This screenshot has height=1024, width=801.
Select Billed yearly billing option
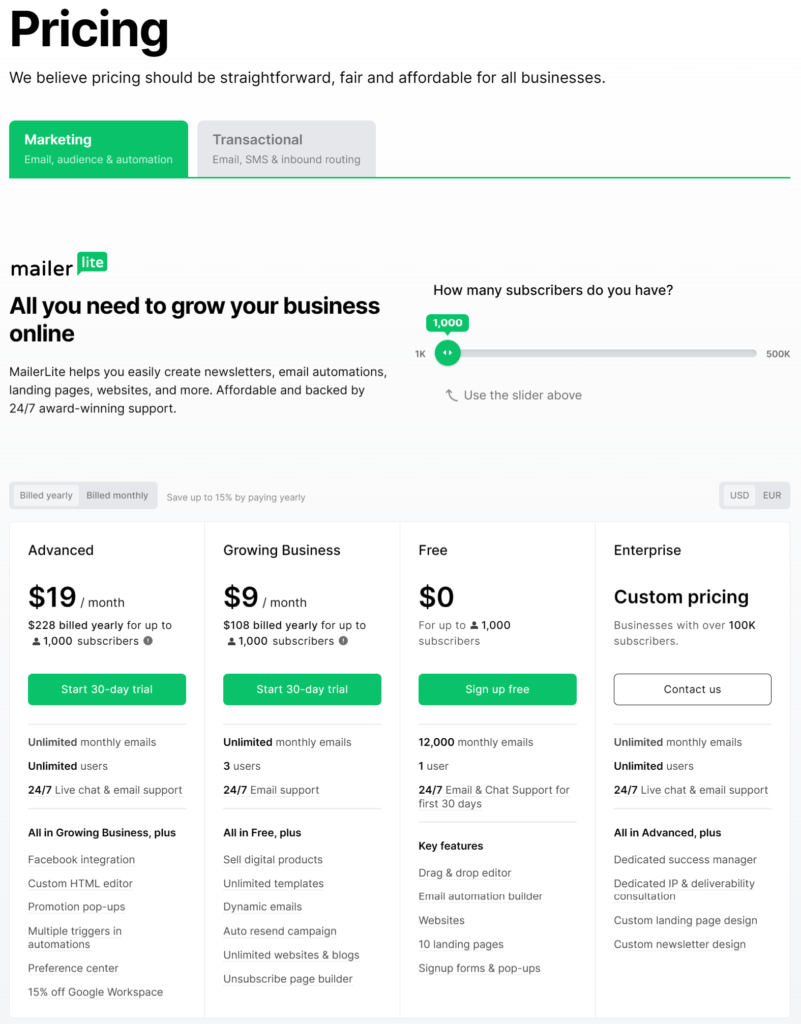(46, 496)
